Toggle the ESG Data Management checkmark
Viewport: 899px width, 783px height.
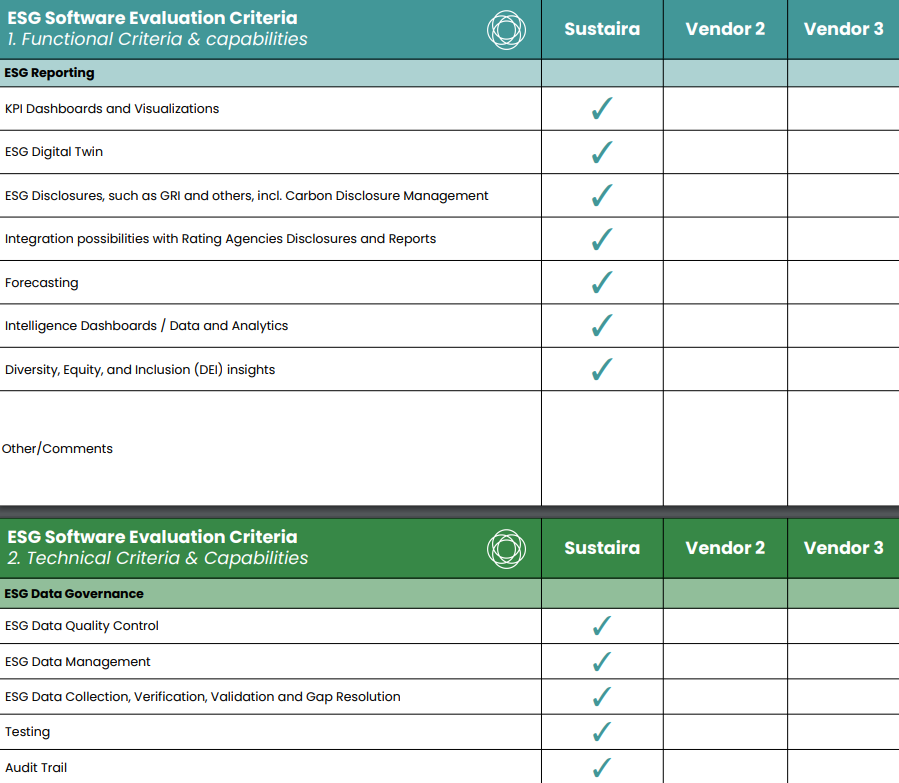601,659
